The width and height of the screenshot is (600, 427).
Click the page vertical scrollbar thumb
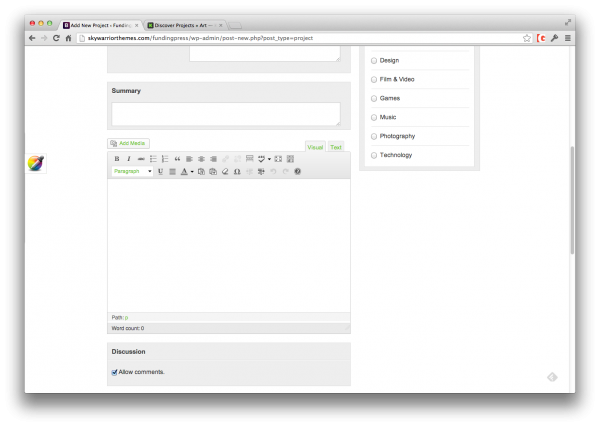572,200
